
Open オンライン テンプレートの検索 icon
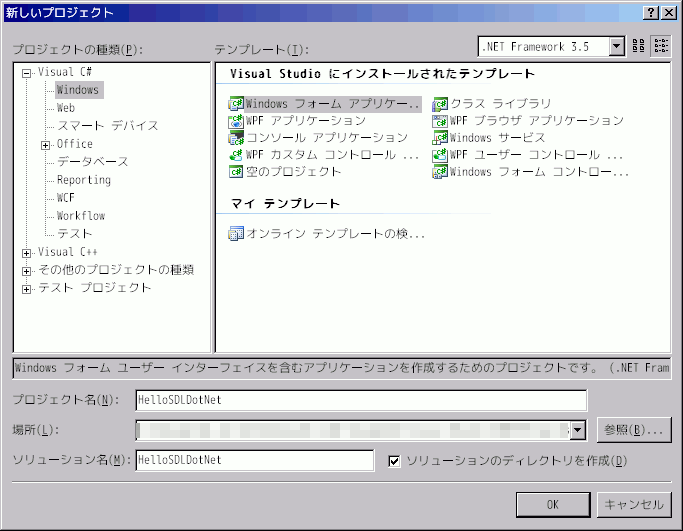coord(236,233)
